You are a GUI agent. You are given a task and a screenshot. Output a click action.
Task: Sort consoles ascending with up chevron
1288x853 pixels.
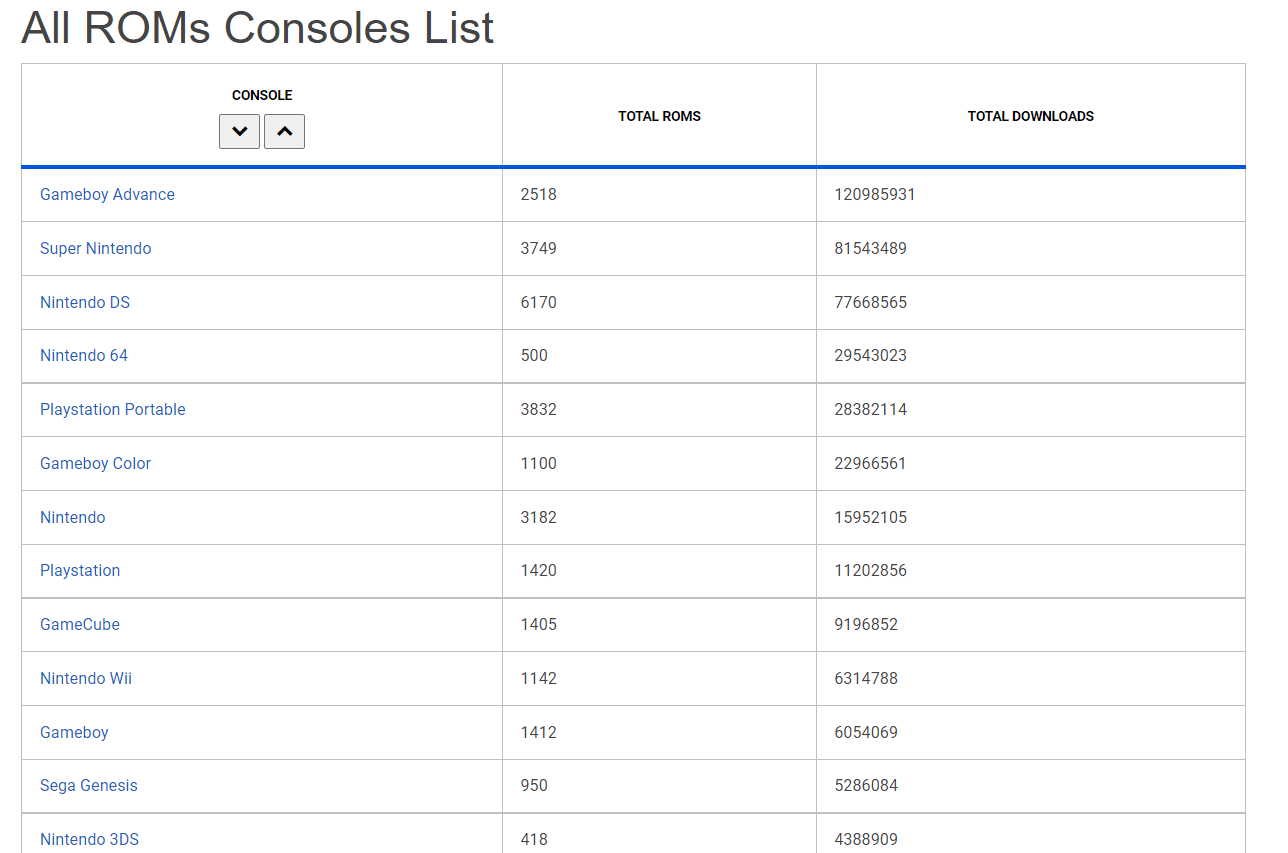[x=284, y=131]
